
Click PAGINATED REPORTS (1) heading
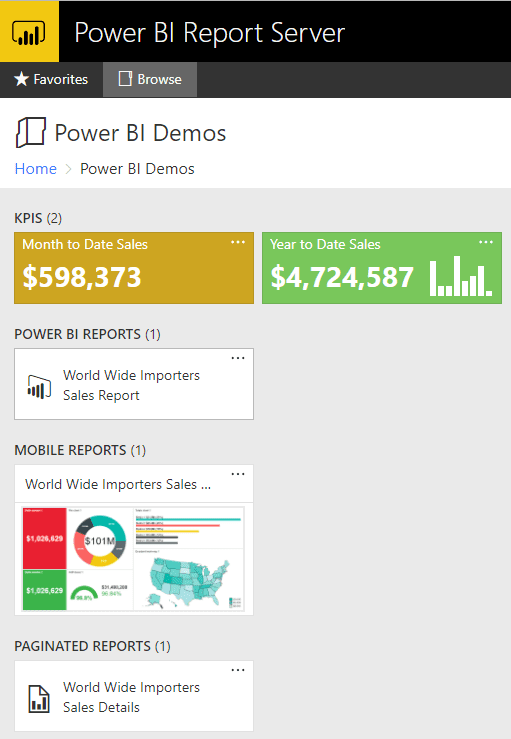click(x=92, y=646)
